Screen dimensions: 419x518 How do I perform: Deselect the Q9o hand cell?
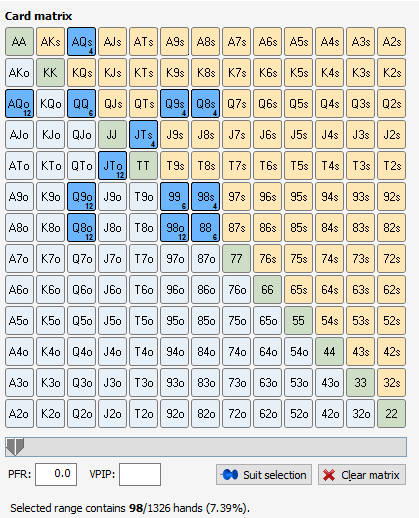pyautogui.click(x=81, y=197)
